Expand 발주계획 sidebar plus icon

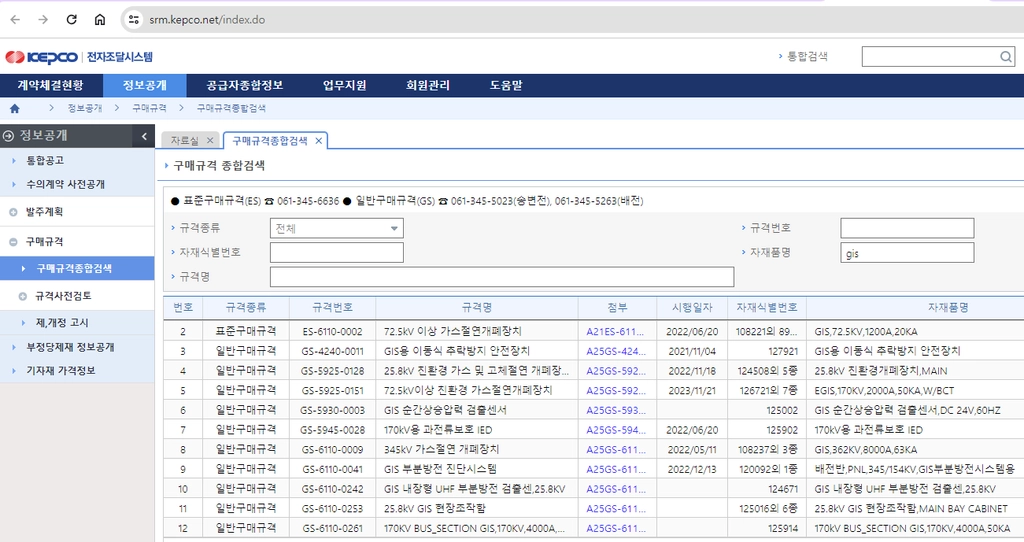[13, 212]
